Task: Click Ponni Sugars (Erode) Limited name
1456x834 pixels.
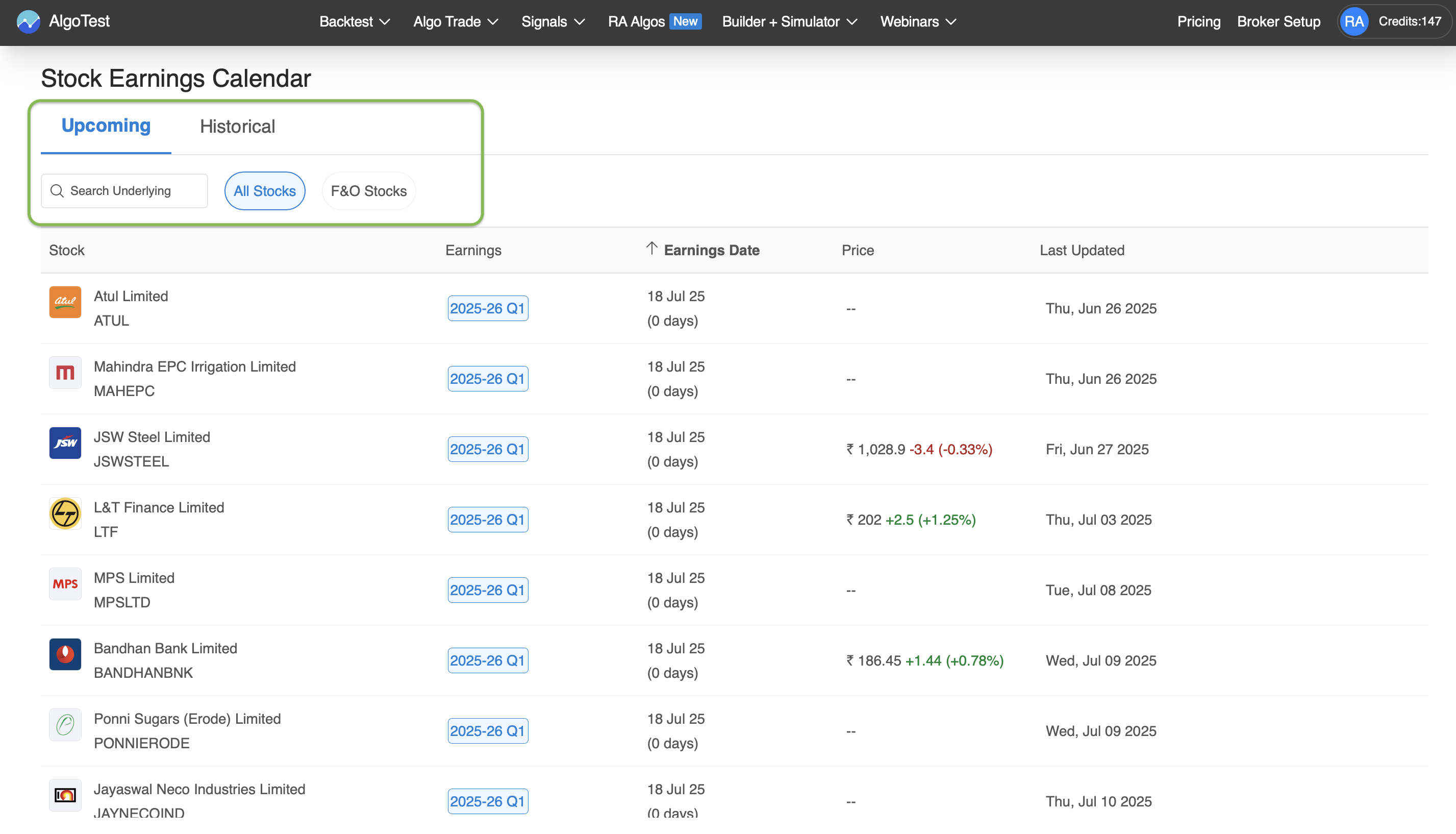Action: [x=187, y=719]
